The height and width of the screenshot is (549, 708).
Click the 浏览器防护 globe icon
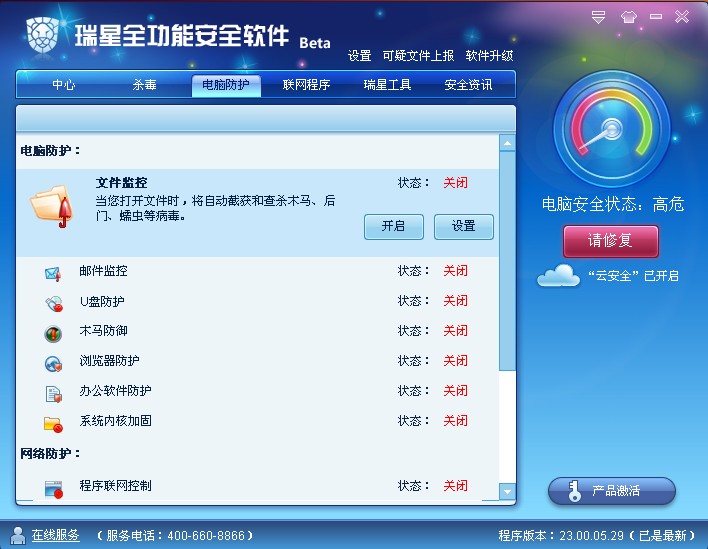pyautogui.click(x=53, y=363)
